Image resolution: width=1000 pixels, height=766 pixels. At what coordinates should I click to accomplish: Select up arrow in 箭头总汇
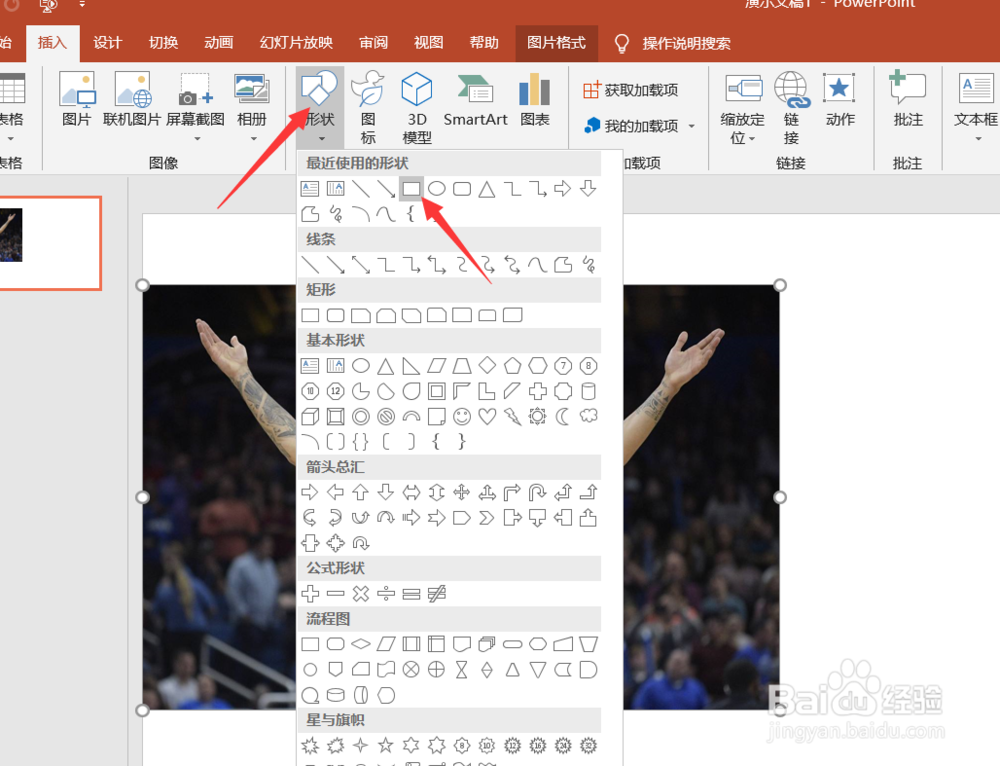tap(361, 492)
